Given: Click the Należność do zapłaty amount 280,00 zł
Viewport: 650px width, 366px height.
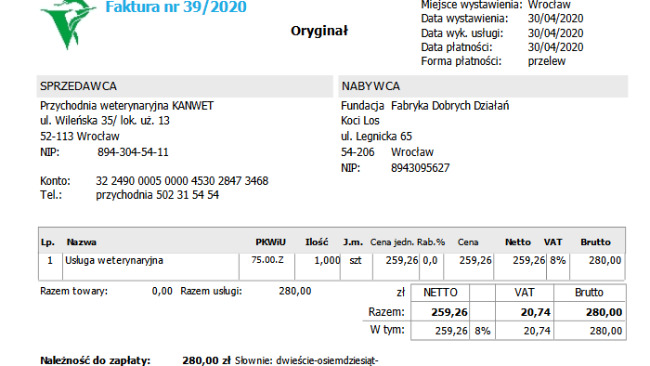Looking at the screenshot, I should pyautogui.click(x=206, y=360).
